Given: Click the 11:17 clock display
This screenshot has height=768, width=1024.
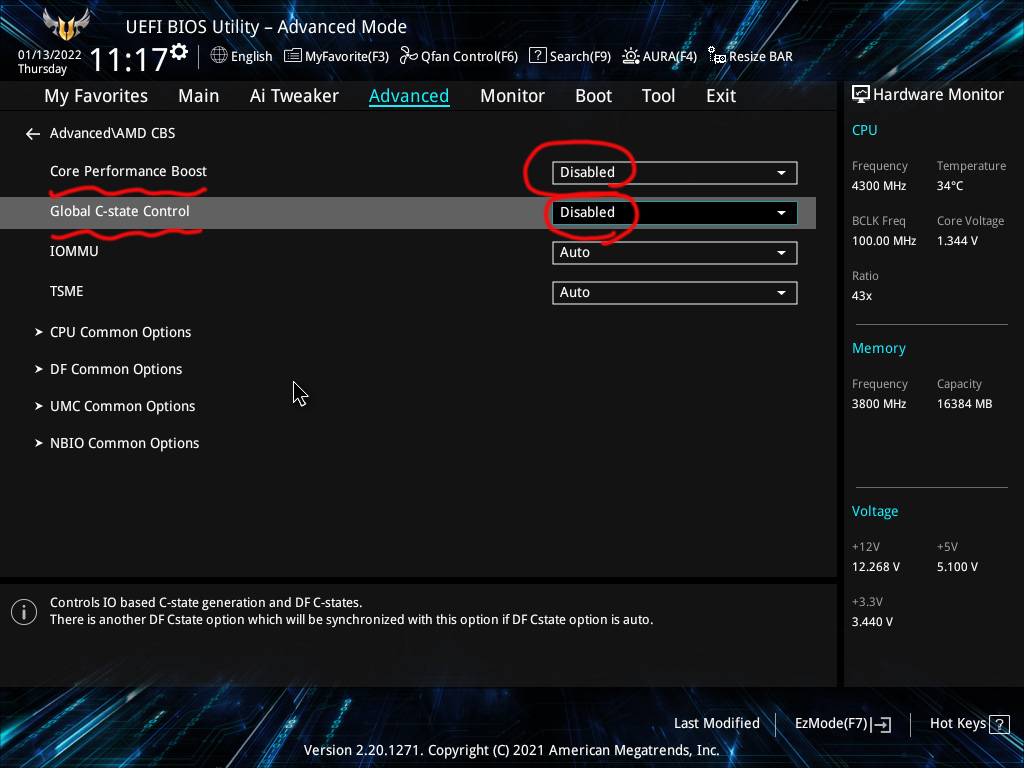Looking at the screenshot, I should click(129, 59).
